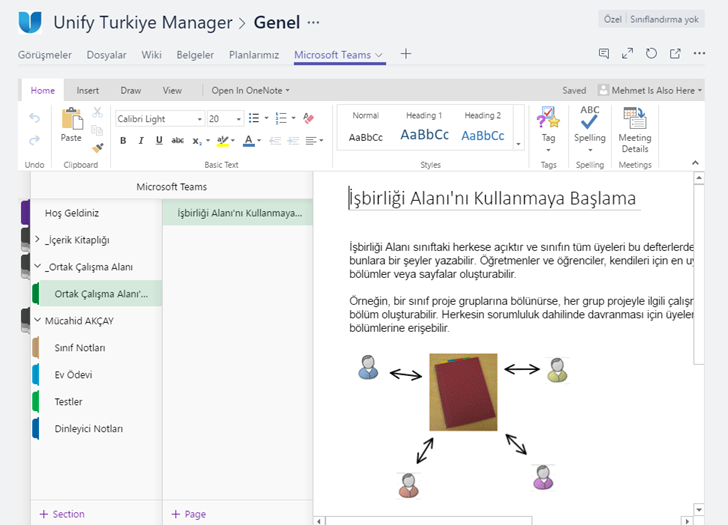This screenshot has height=525, width=728.
Task: Collapse the Mücahid AKÇAY section group
Action: (x=37, y=320)
